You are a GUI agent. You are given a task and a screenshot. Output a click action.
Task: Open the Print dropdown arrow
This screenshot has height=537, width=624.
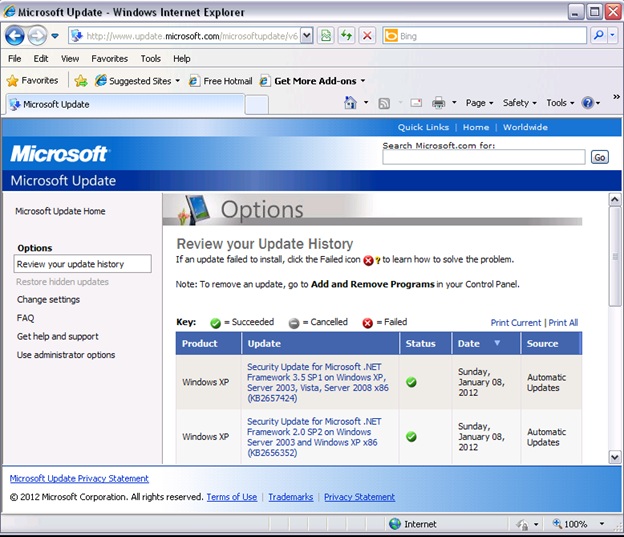(454, 103)
